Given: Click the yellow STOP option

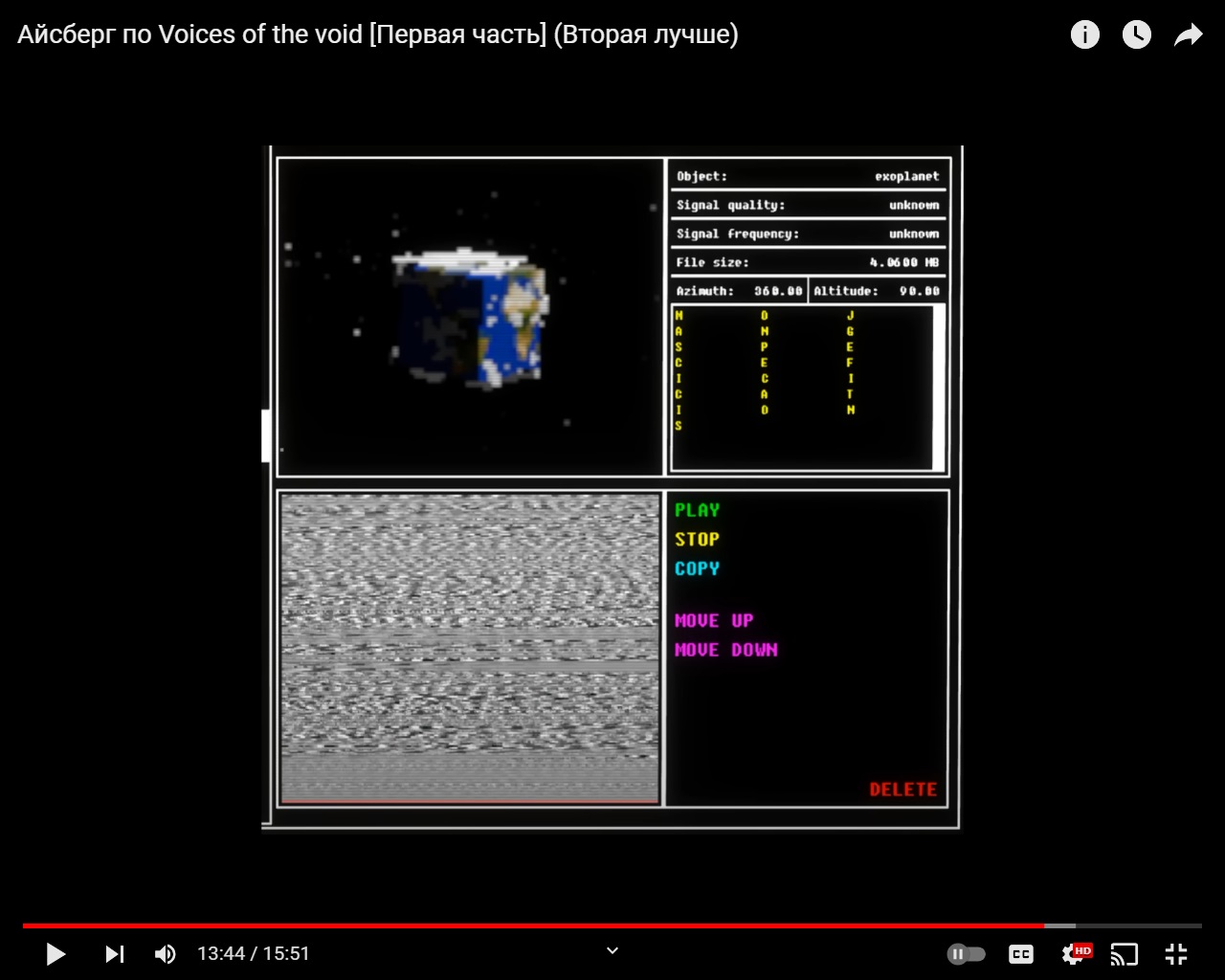Looking at the screenshot, I should click(x=697, y=539).
